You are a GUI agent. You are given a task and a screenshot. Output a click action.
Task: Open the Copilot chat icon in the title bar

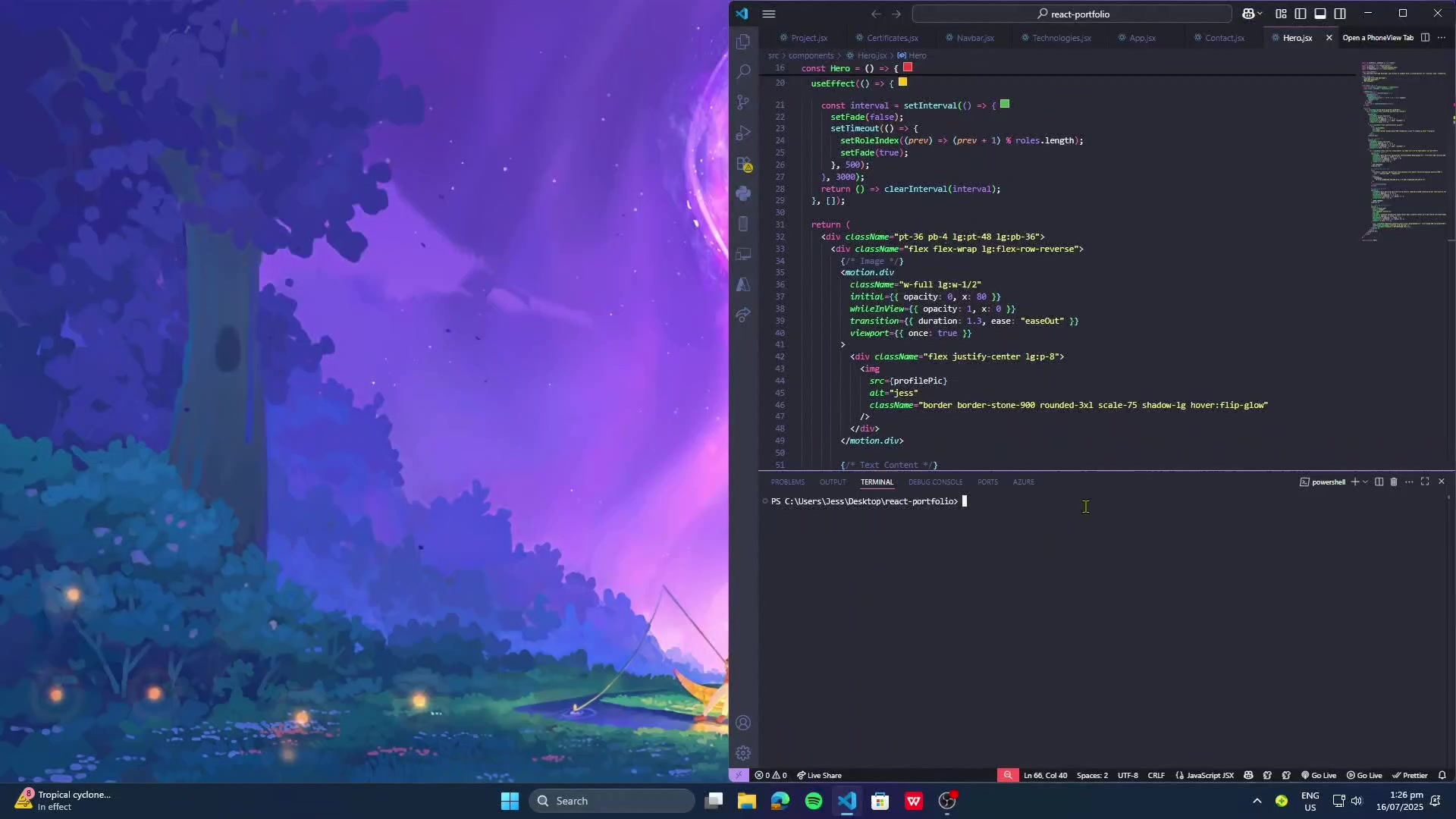click(x=1247, y=14)
